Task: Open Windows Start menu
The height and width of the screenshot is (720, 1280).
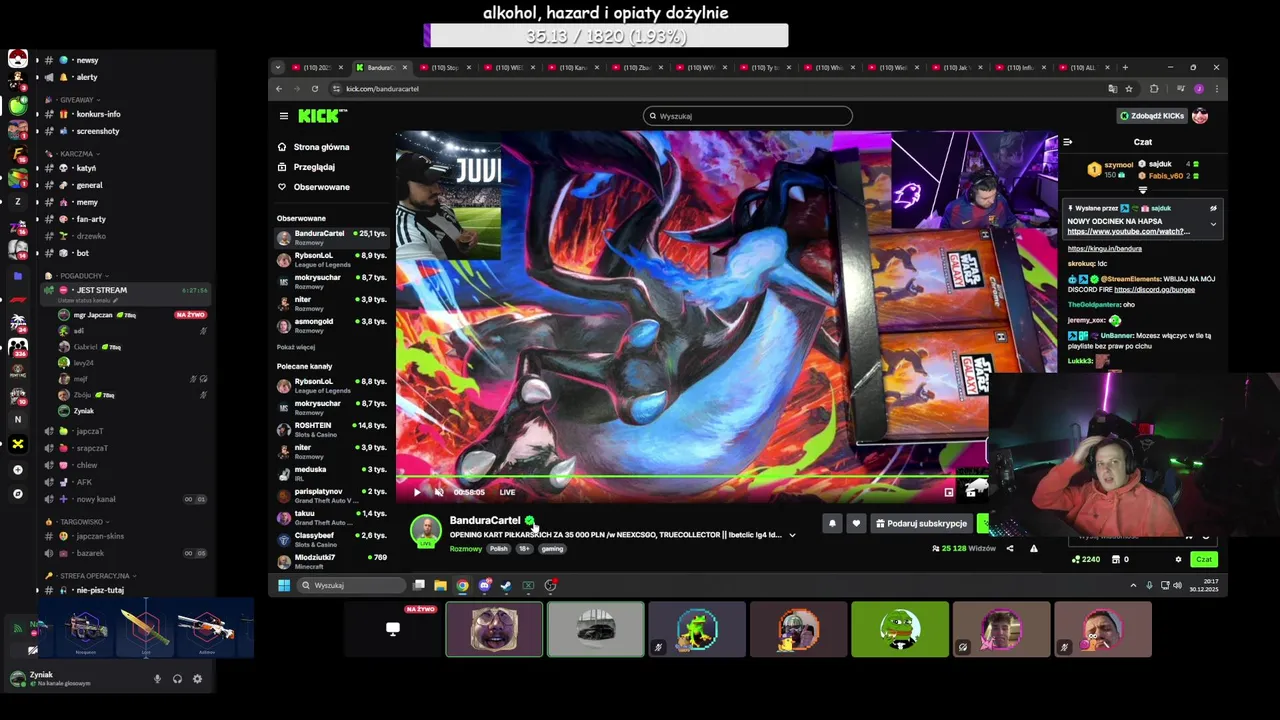Action: 284,585
